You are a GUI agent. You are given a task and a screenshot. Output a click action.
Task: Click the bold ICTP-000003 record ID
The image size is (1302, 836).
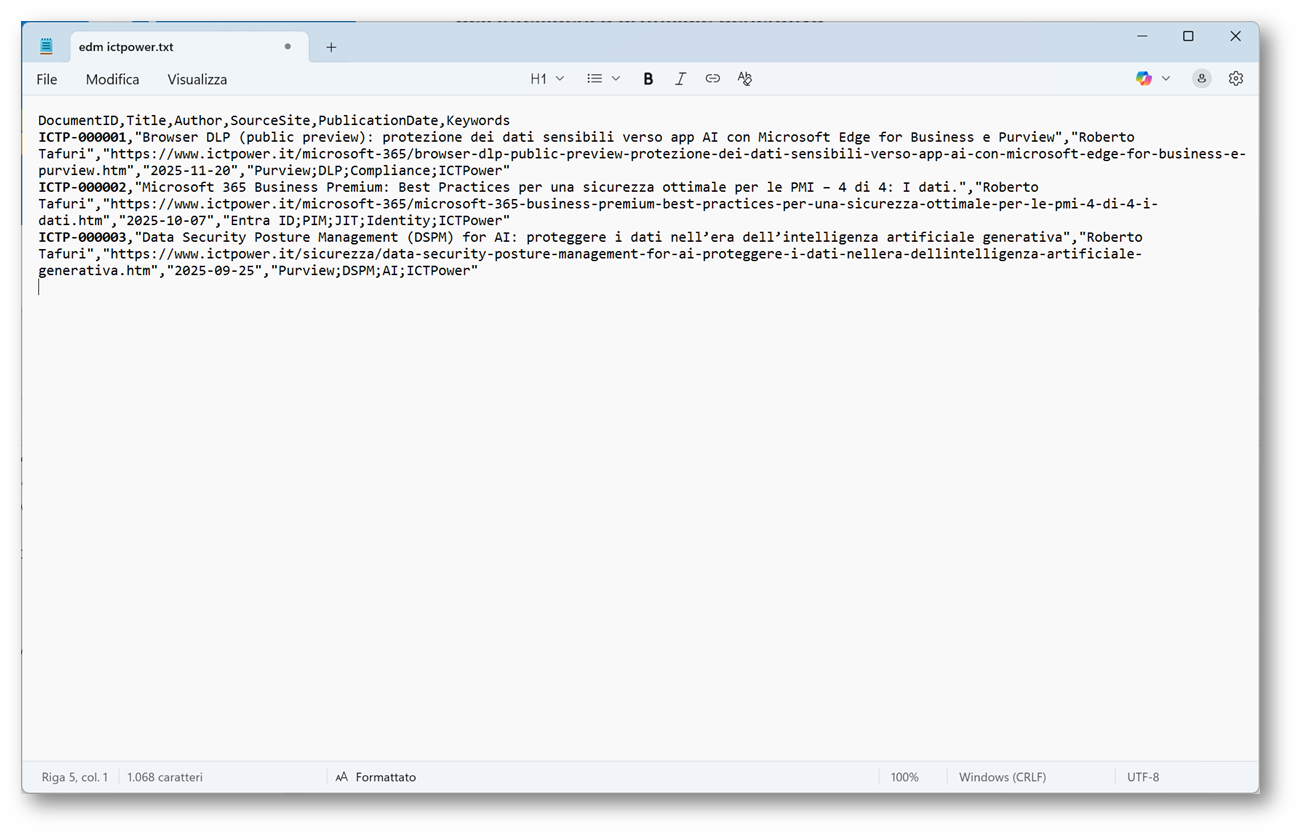tap(83, 237)
